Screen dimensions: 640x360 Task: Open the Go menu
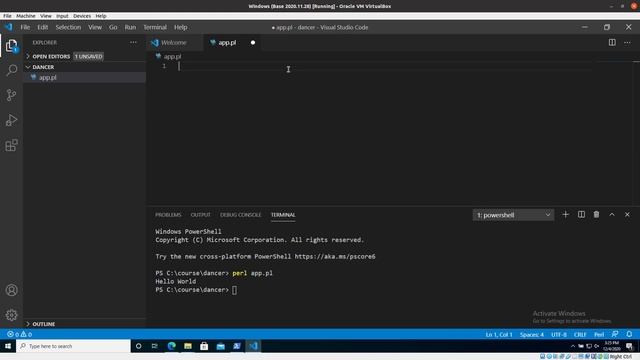(x=113, y=27)
